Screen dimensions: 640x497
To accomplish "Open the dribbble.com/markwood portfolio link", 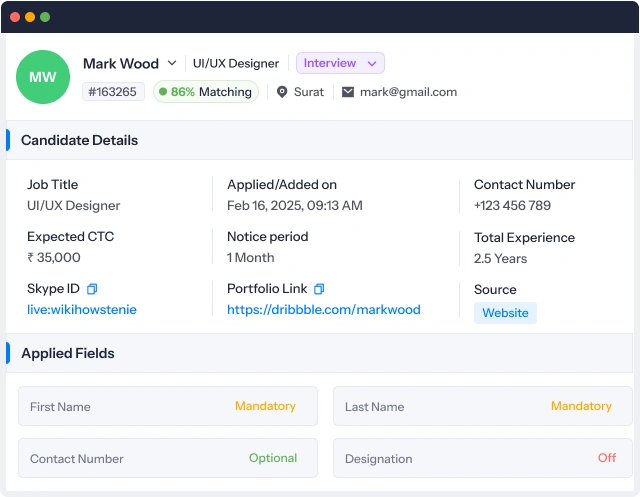I will coord(324,310).
